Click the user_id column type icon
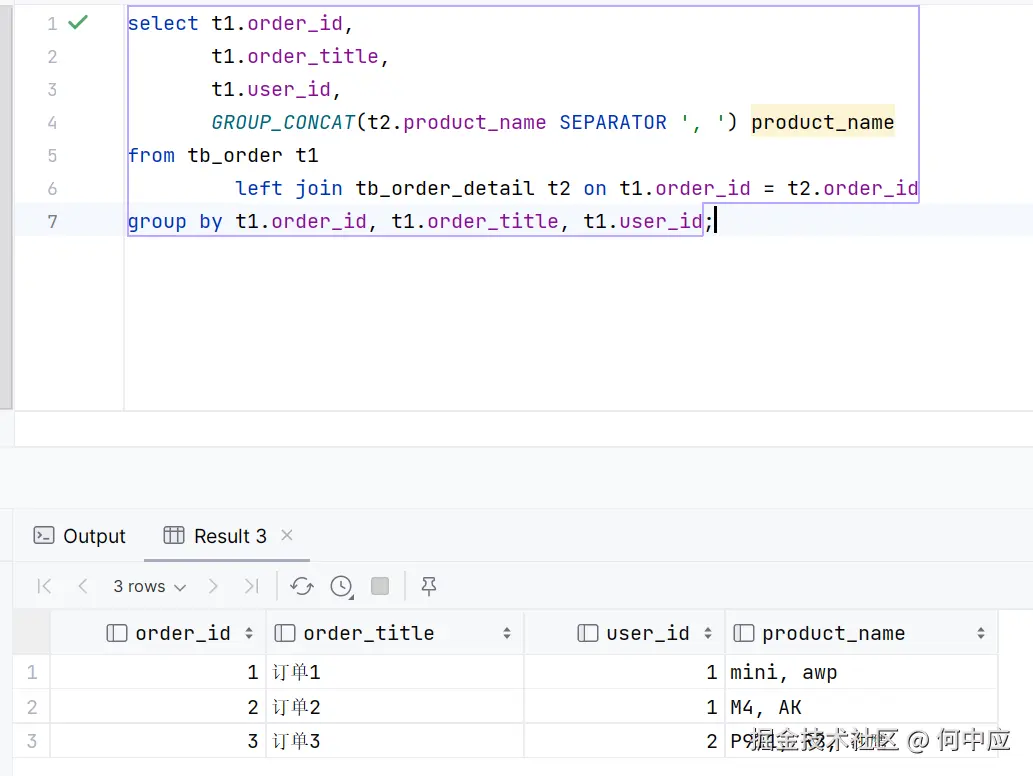Image resolution: width=1033 pixels, height=776 pixels. pos(588,633)
